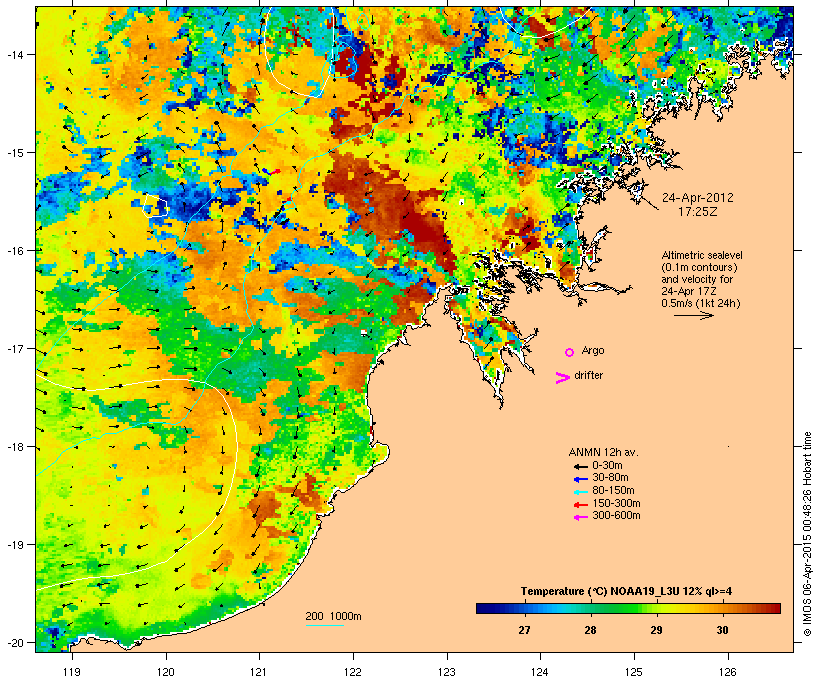The image size is (820, 680).
Task: Click the '-16' latitude axis label
Action: click(x=14, y=251)
